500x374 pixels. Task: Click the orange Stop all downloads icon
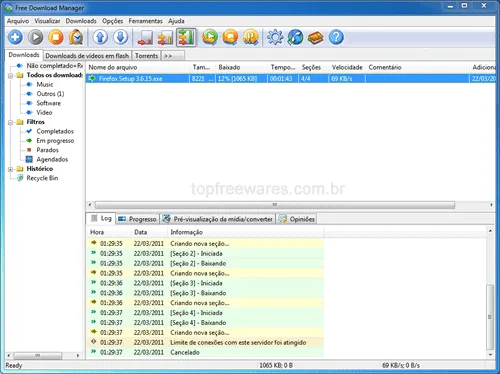(230, 37)
